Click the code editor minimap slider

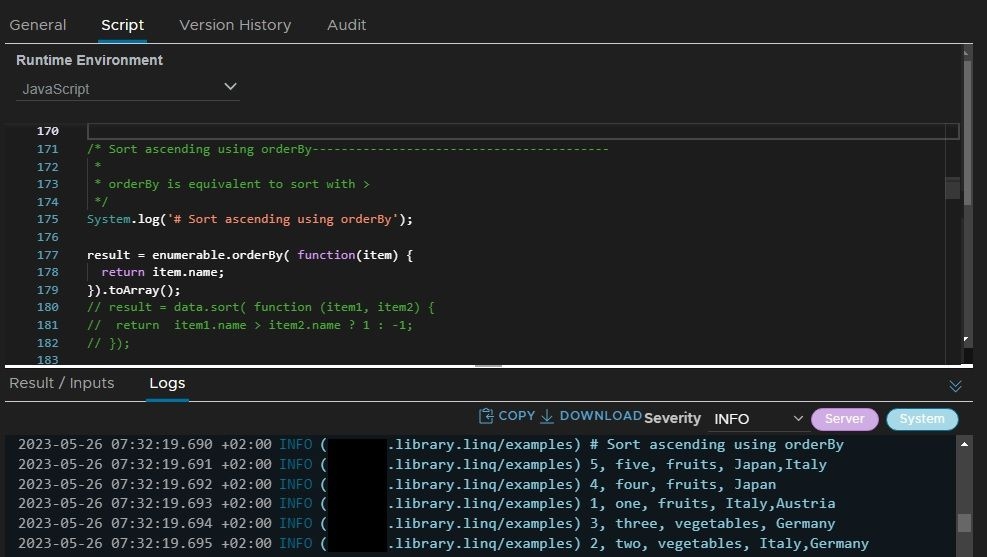[952, 189]
